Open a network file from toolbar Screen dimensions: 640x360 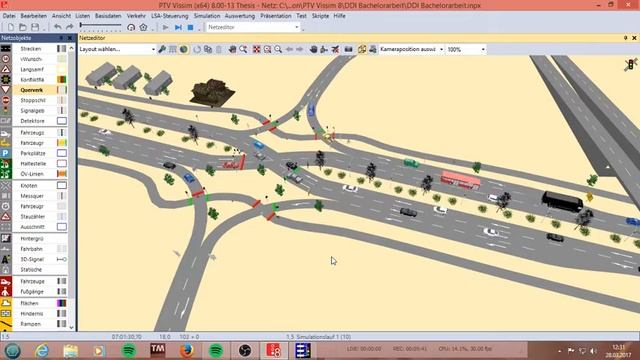[x=22, y=27]
